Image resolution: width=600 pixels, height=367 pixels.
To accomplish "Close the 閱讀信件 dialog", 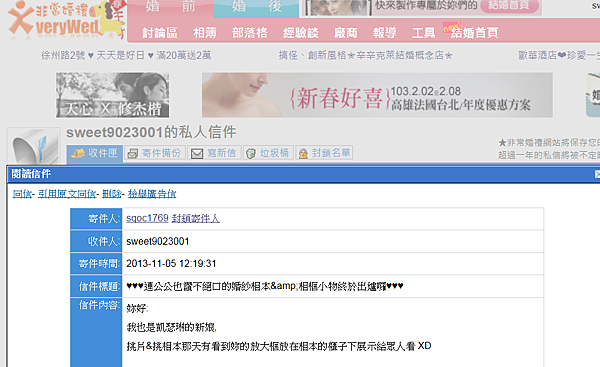I will click(597, 174).
